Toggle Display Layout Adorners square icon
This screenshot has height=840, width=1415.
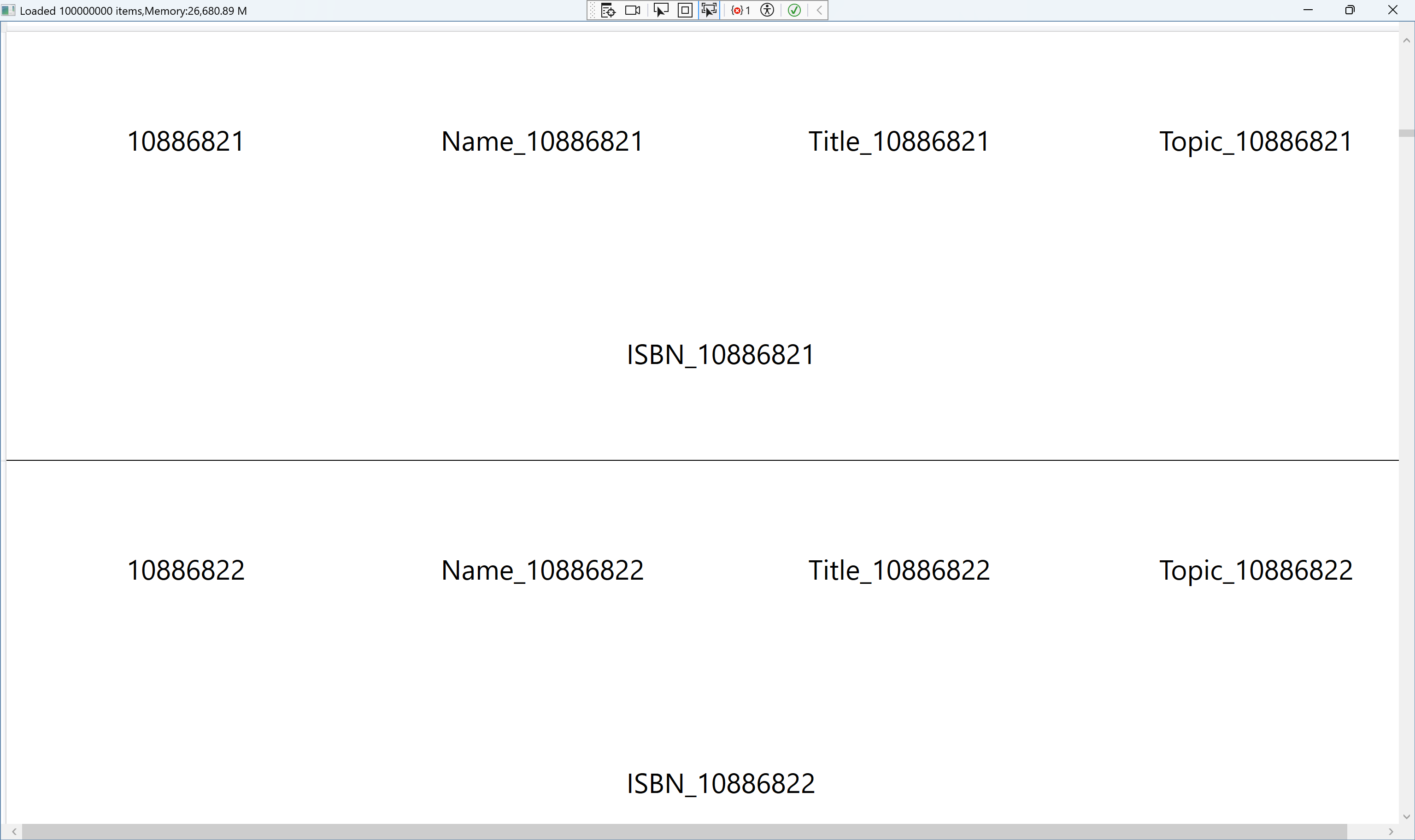click(x=685, y=10)
